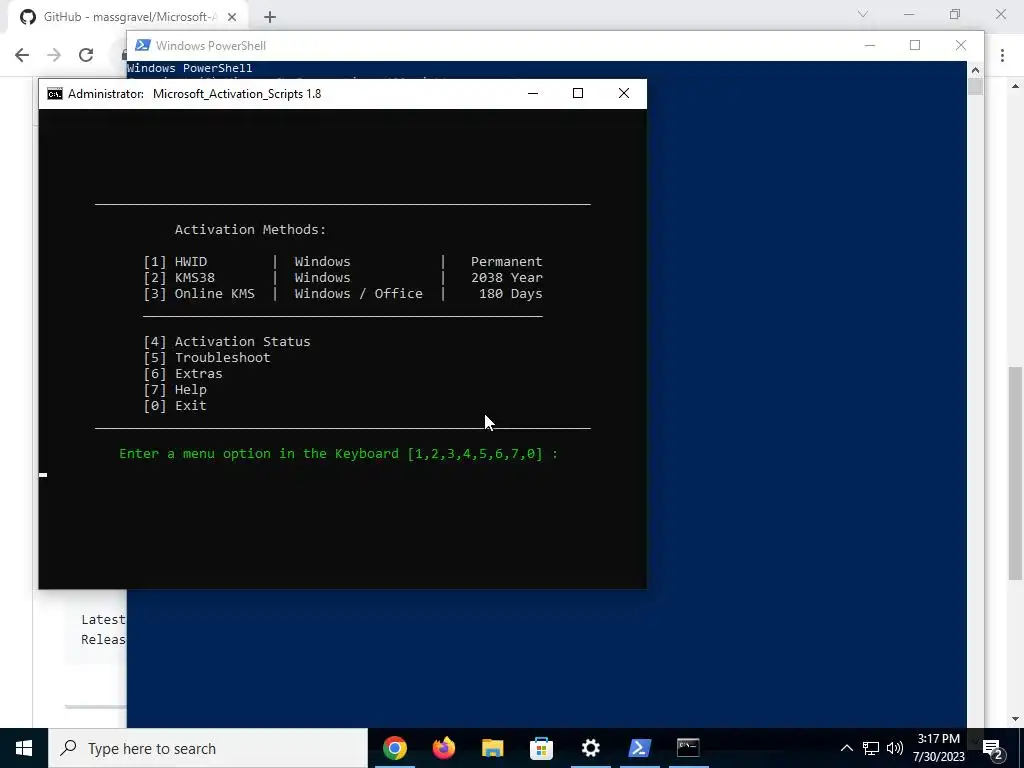
Task: Open network status tray icon
Action: click(871, 748)
